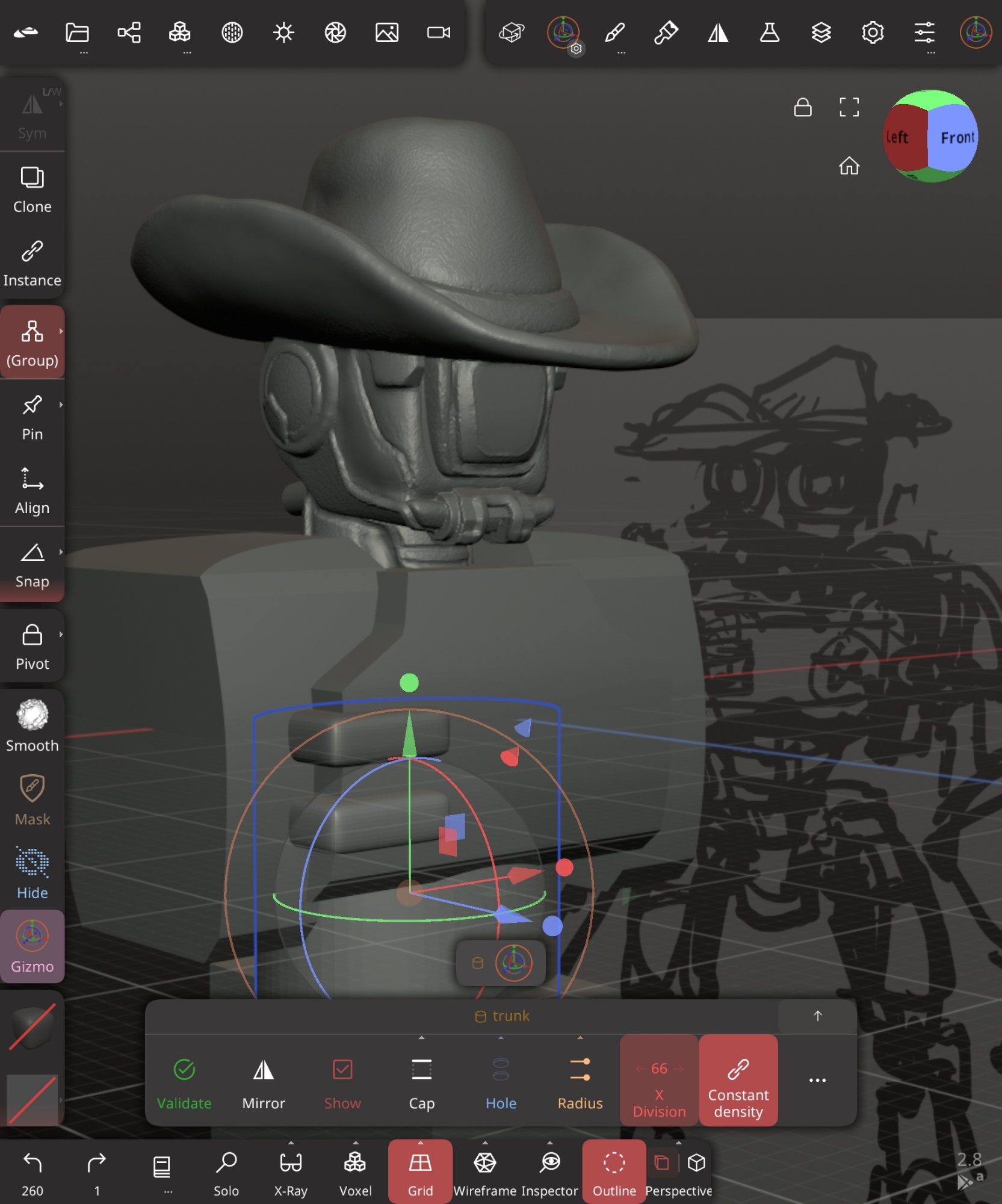Screen dimensions: 1002x1204
Task: Click the Clone tool
Action: 32,190
